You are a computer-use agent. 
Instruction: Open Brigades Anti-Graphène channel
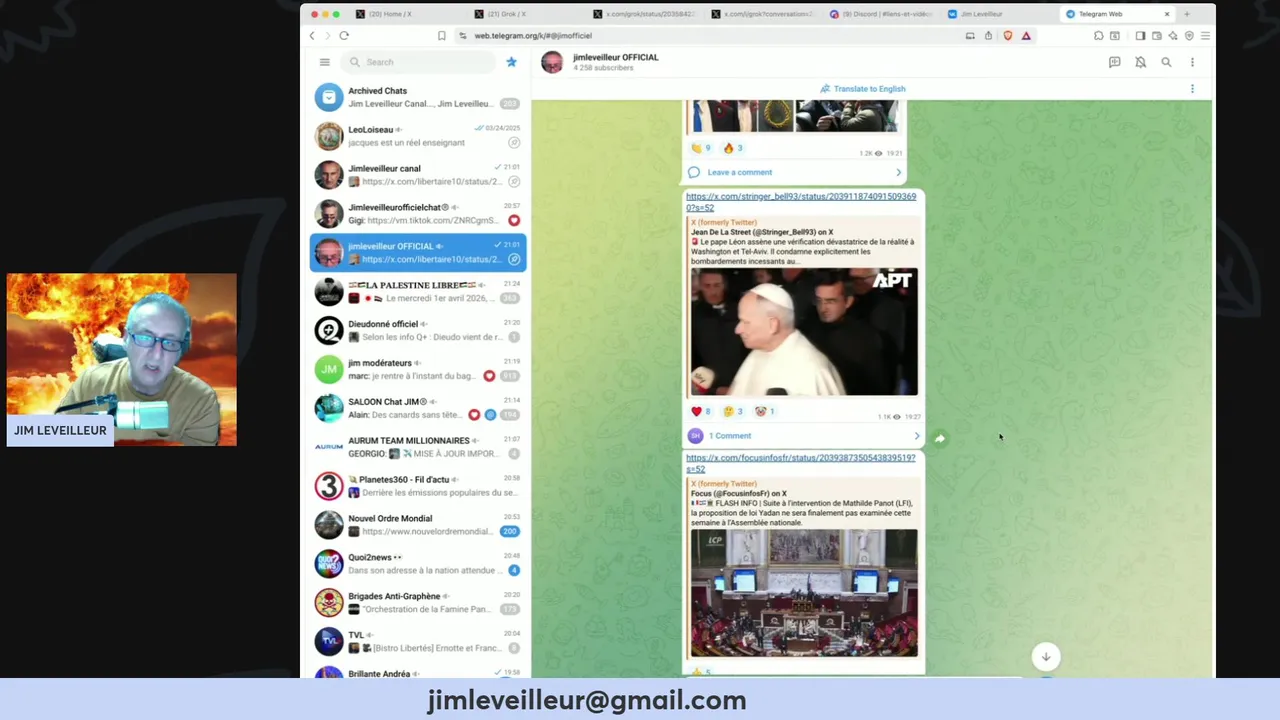coord(418,603)
